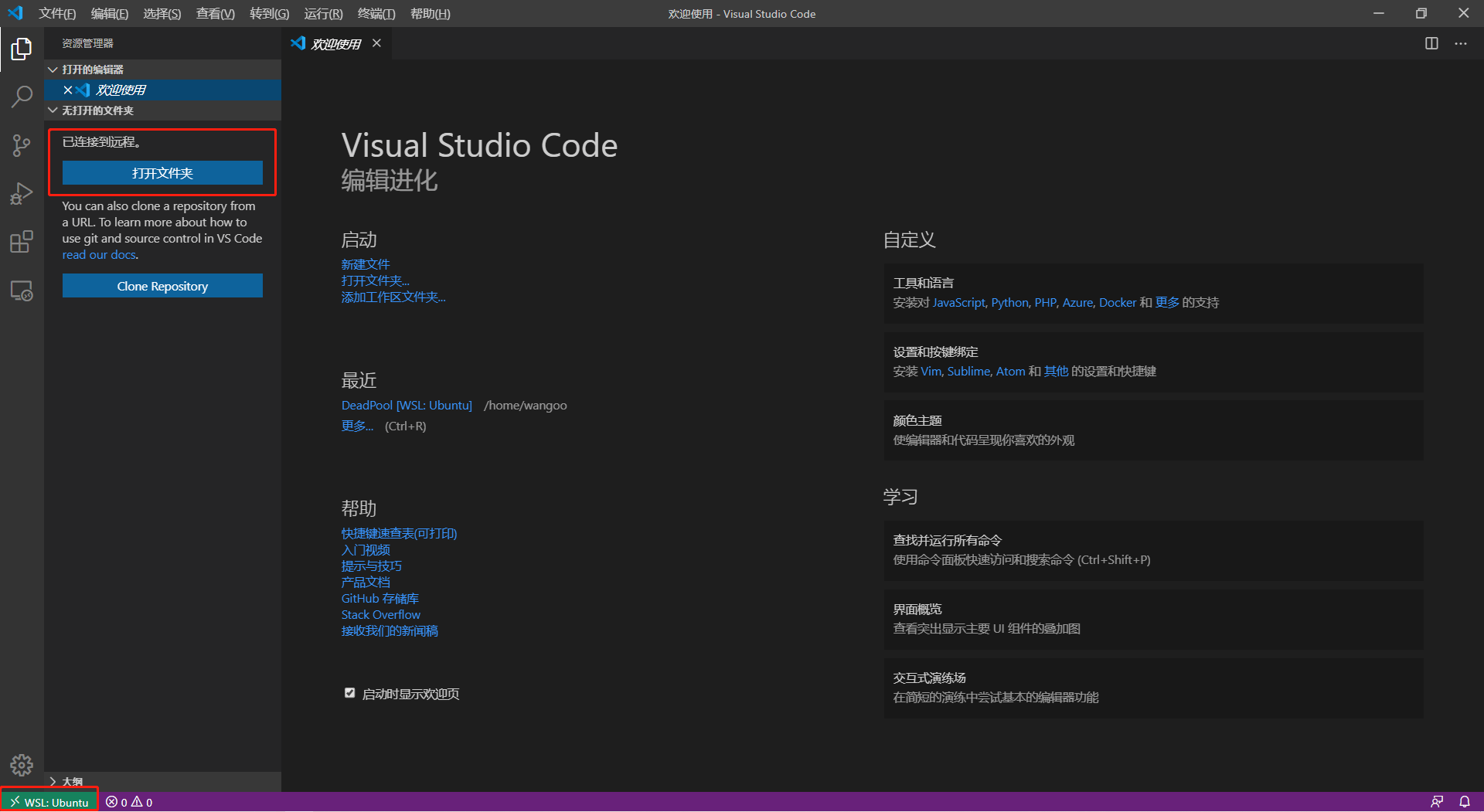Image resolution: width=1484 pixels, height=812 pixels.
Task: Click the split editor icon
Action: coord(1431,43)
